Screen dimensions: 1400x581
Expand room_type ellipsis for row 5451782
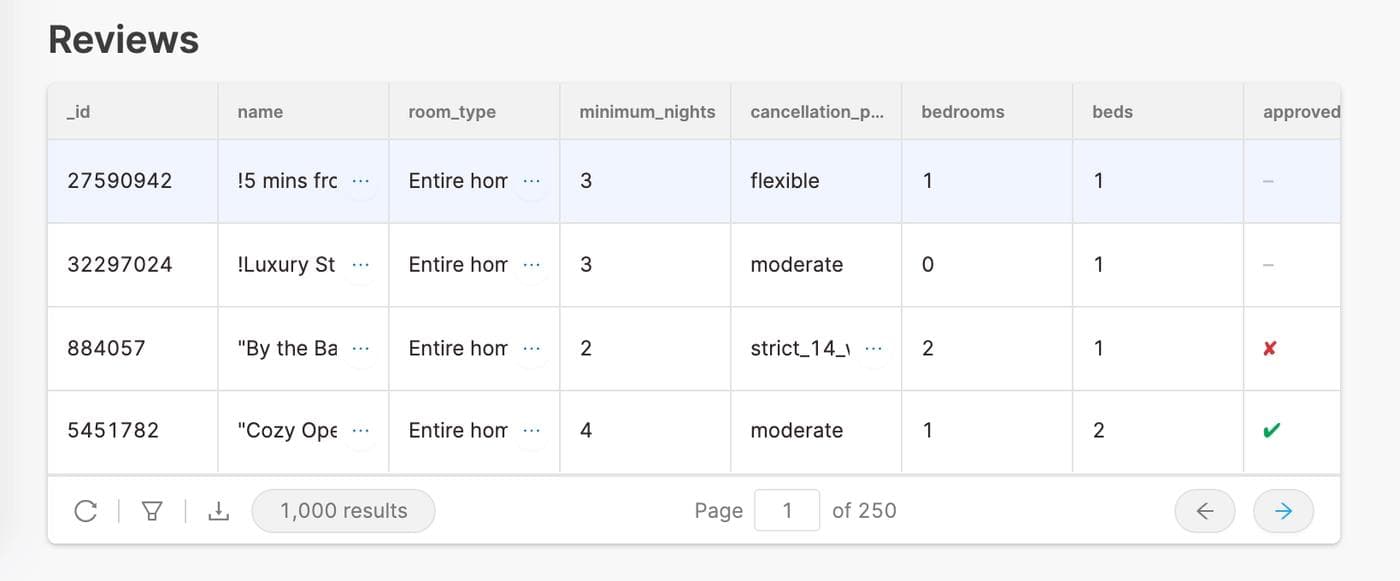tap(532, 431)
